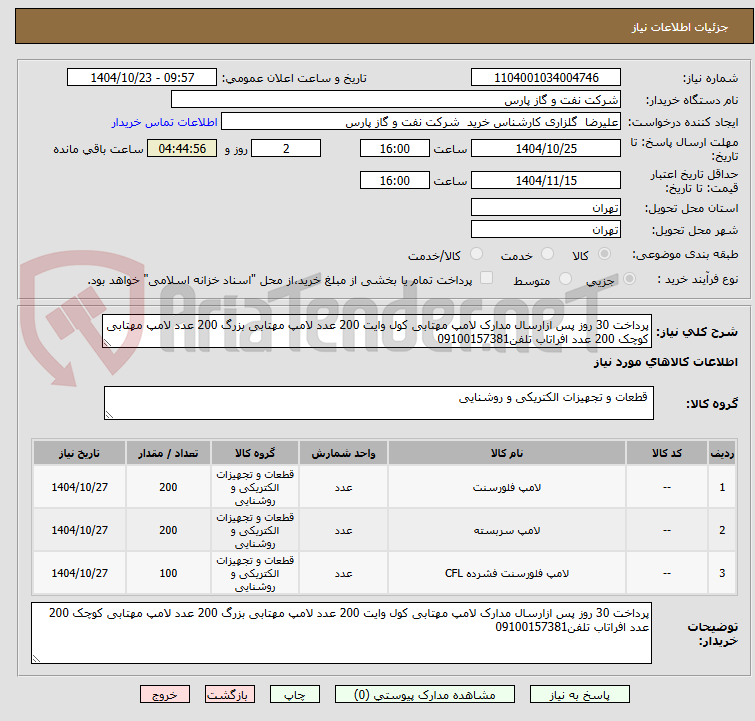Select the متوسط purchase type radio
The width and height of the screenshot is (755, 721).
pos(565,279)
